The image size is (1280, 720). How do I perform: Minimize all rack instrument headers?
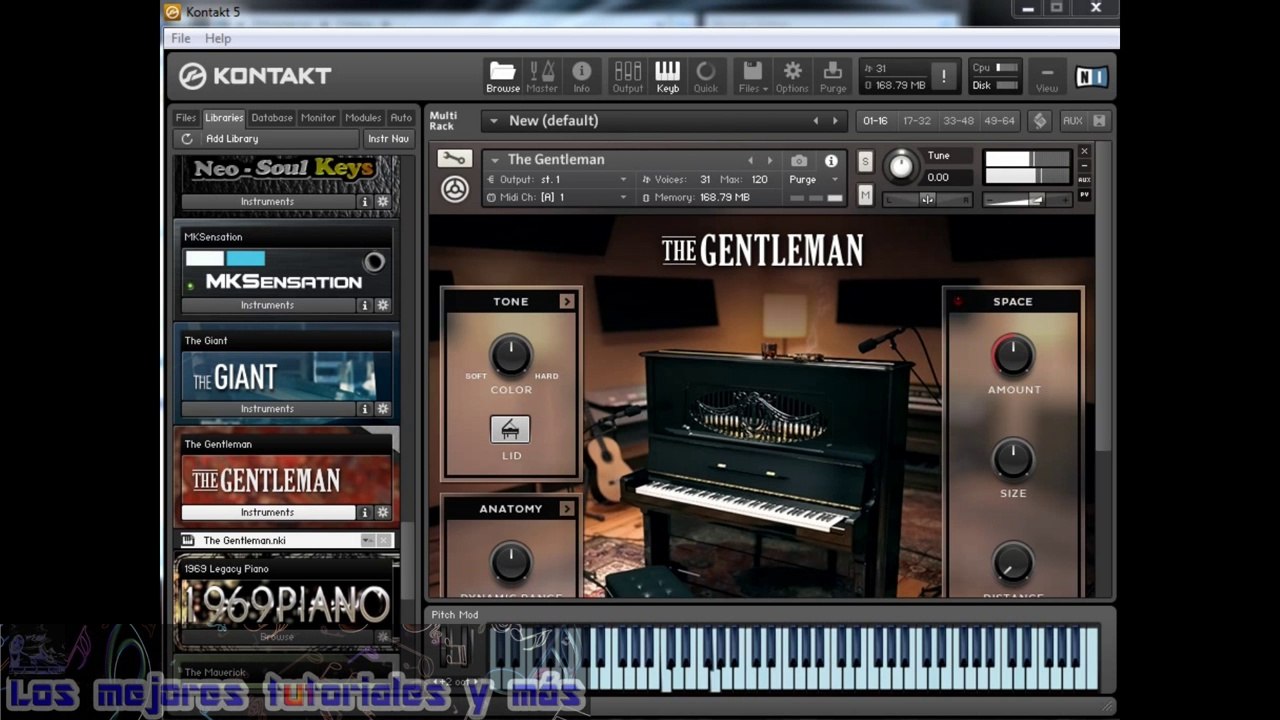coord(1099,121)
